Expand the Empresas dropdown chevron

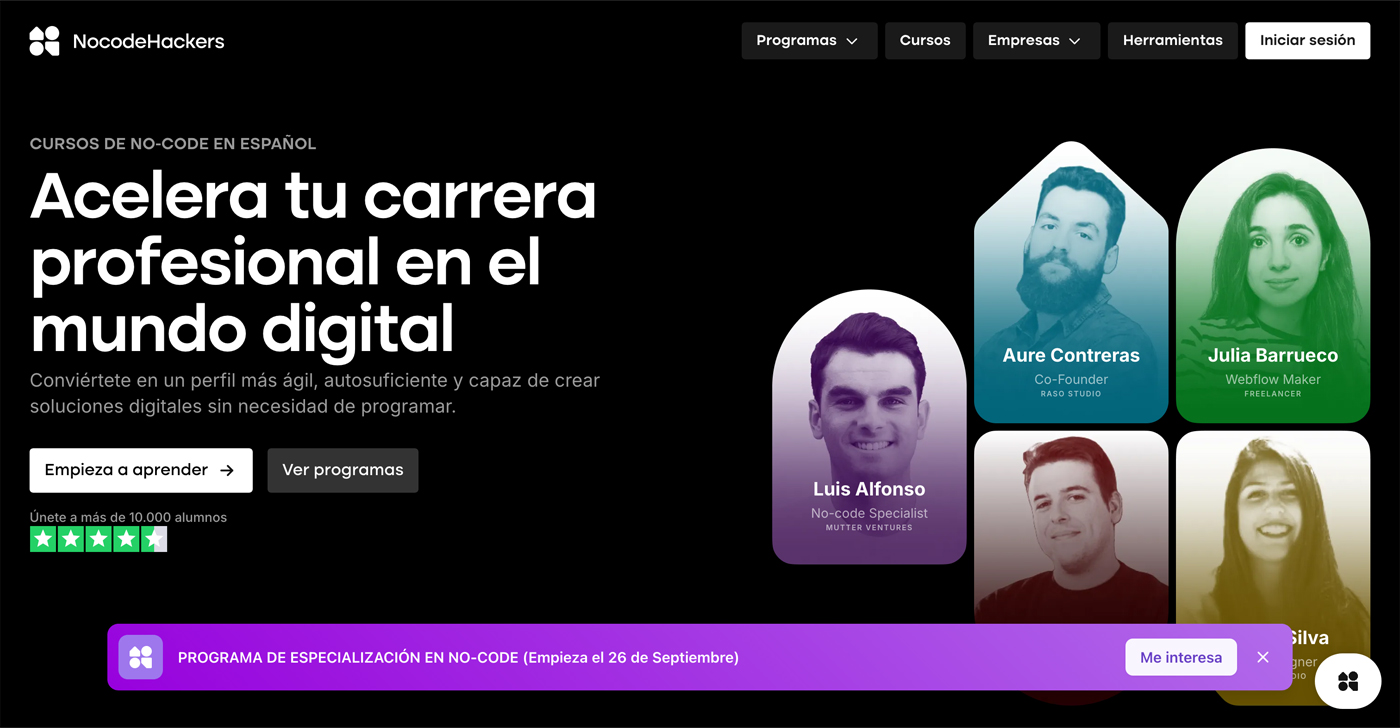pos(1075,41)
